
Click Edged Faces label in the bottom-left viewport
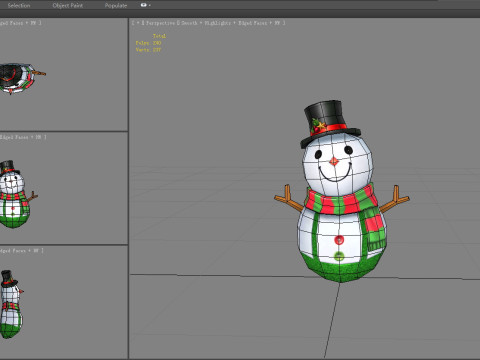(13, 250)
